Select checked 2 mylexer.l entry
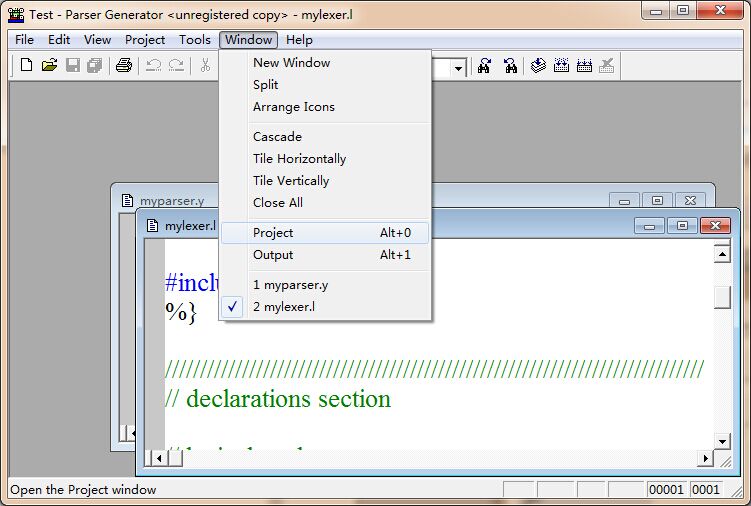Screen dimensions: 751x506 click(x=325, y=307)
